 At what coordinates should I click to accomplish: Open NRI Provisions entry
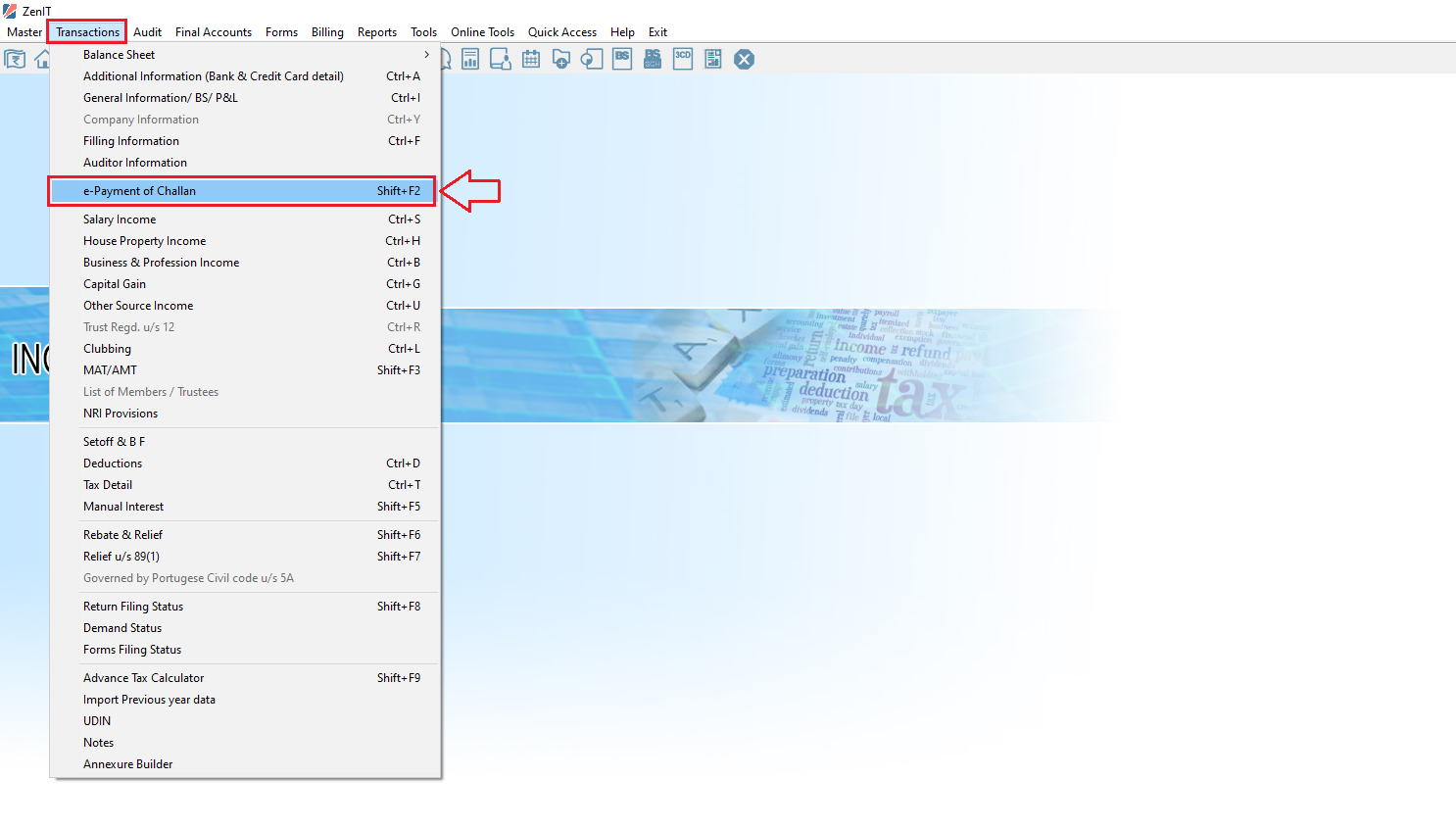click(x=245, y=414)
